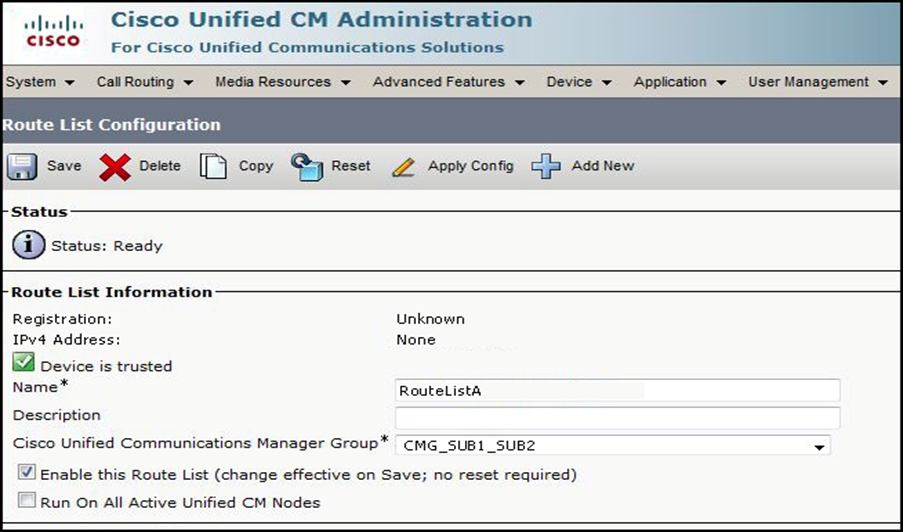Viewport: 903px width, 532px height.
Task: Open the Advanced Features menu
Action: point(448,82)
